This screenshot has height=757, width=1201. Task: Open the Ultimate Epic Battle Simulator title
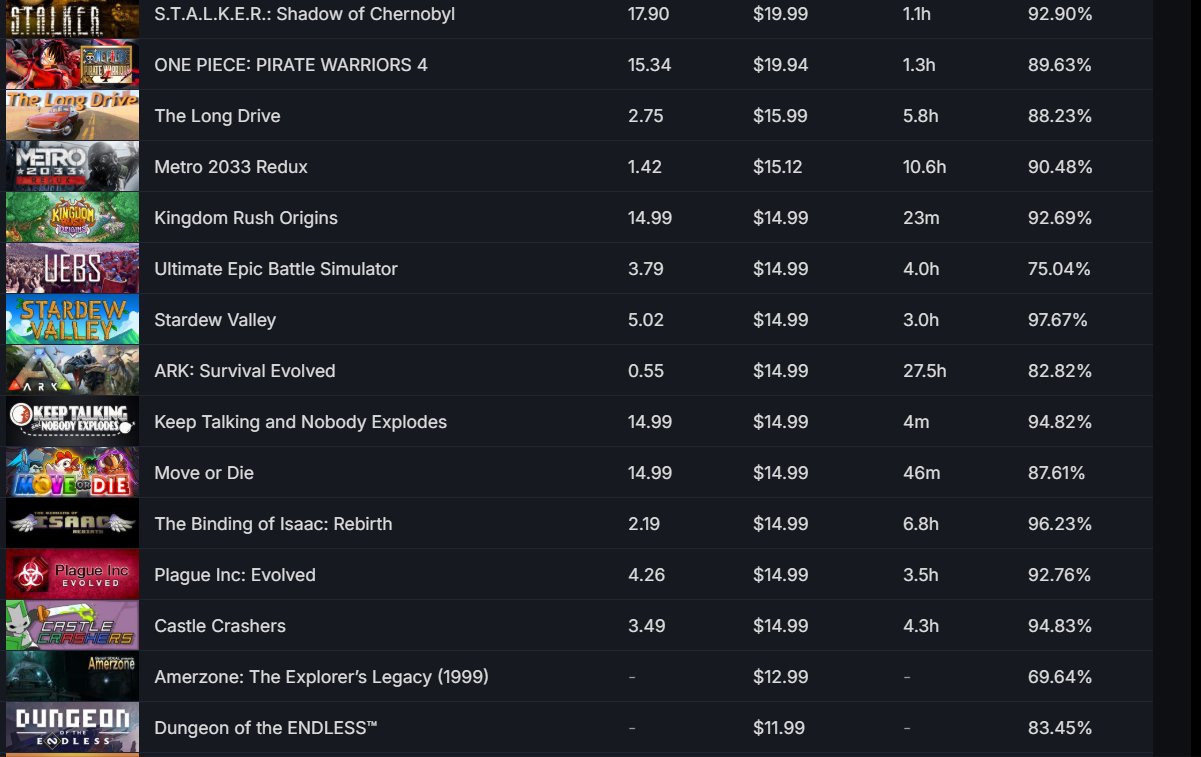click(x=276, y=269)
